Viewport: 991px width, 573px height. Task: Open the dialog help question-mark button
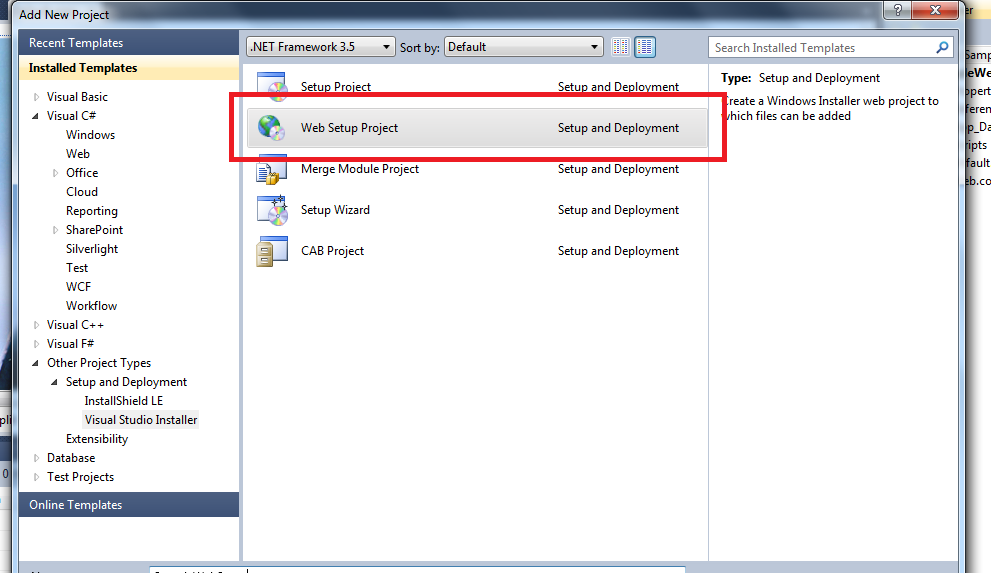897,10
